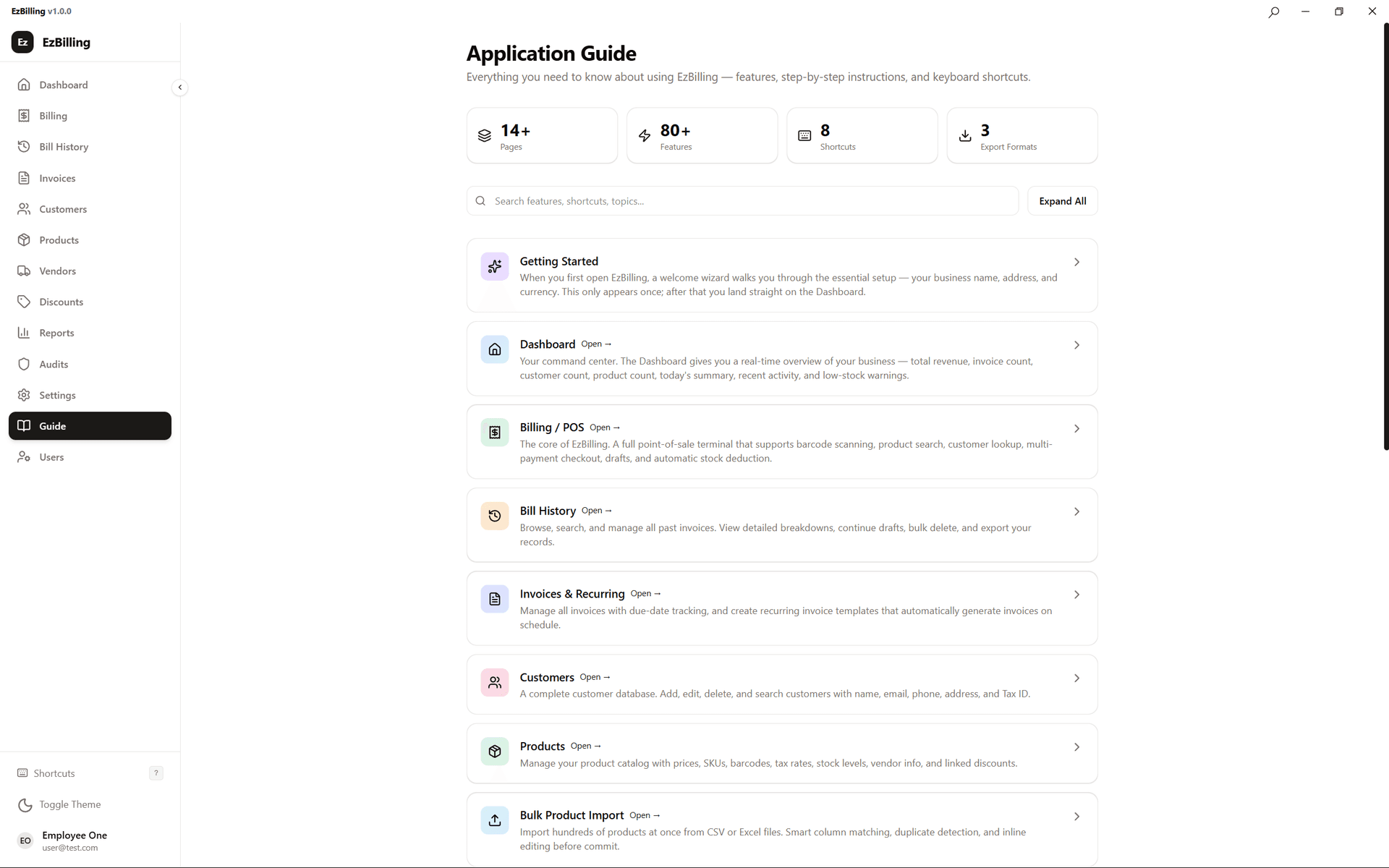1389x868 pixels.
Task: Switch to the Guide sidebar entry
Action: [51, 426]
